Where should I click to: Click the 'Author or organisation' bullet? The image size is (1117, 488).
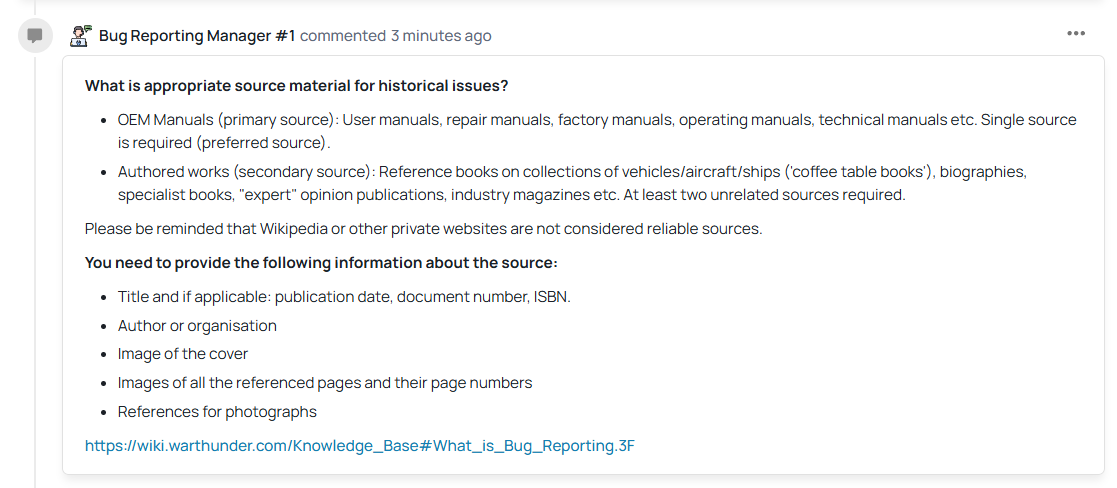(197, 326)
